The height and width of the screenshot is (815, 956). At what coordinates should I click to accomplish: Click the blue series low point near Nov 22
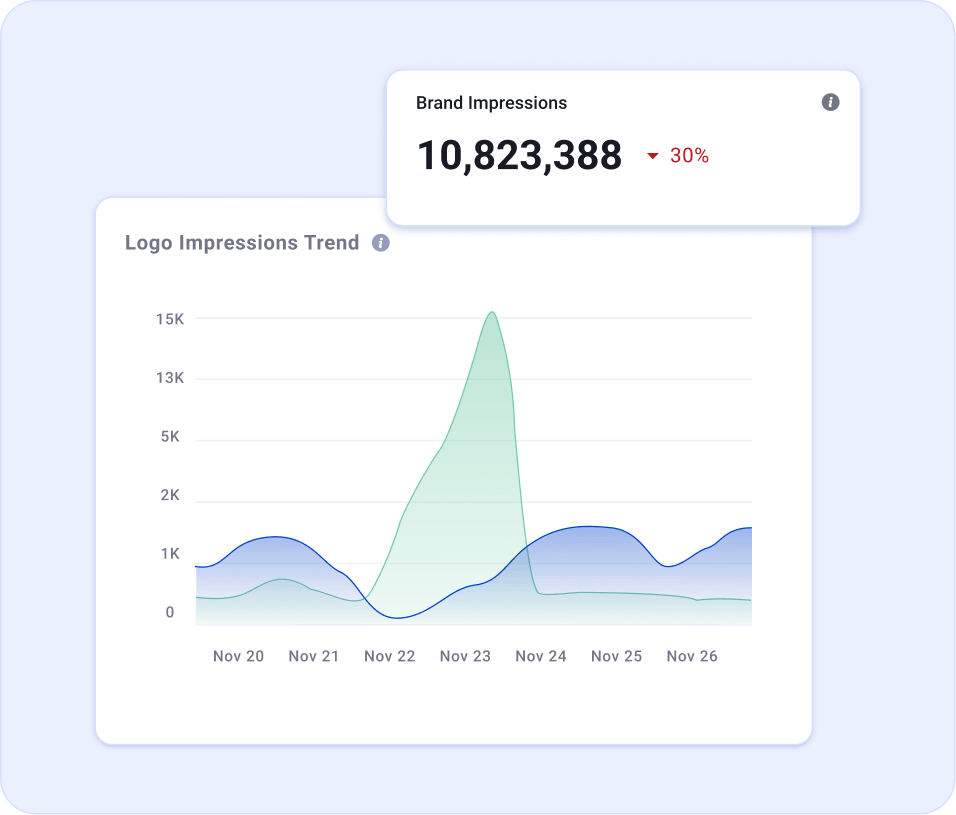tap(398, 617)
